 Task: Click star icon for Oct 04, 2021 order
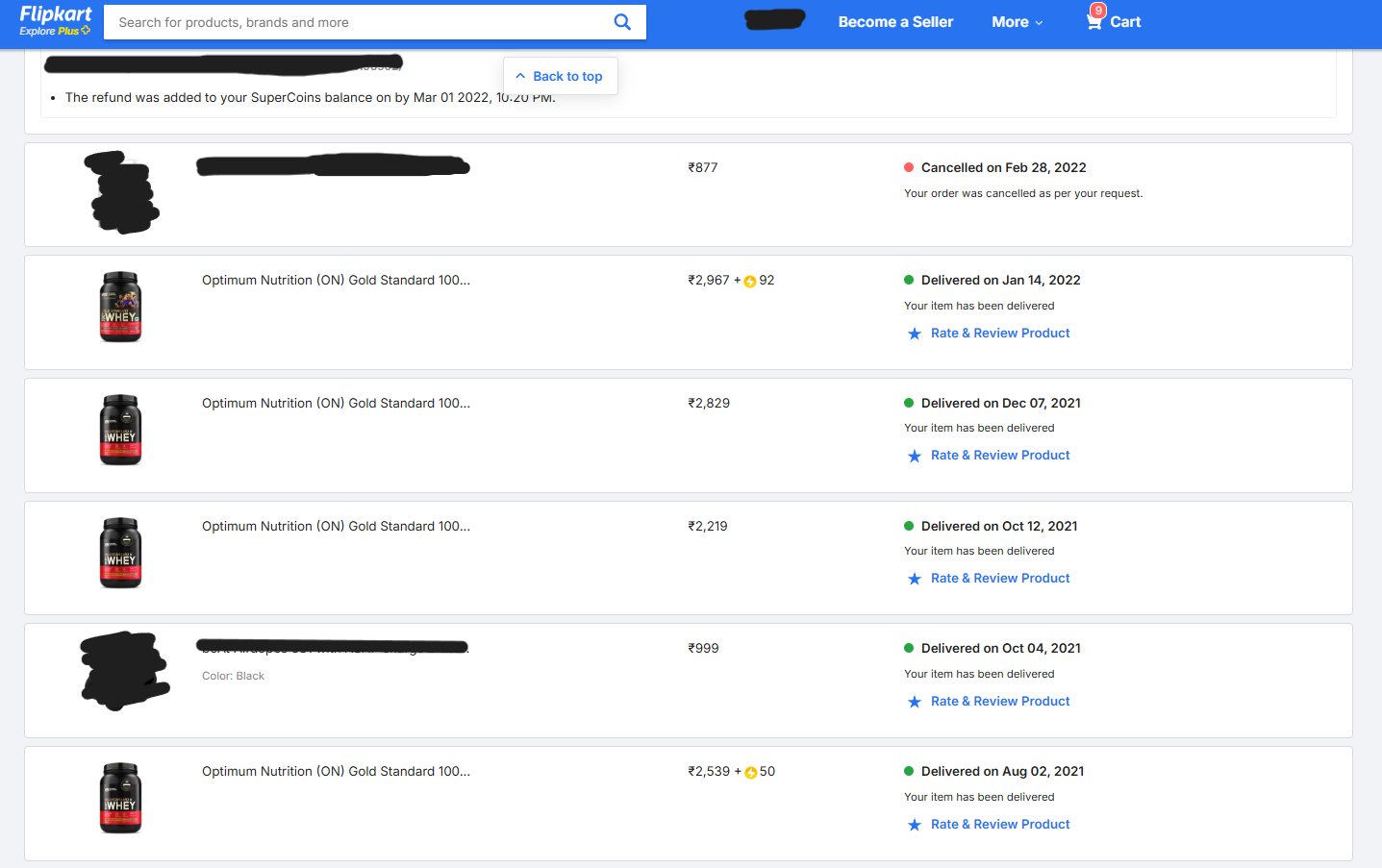pos(915,702)
